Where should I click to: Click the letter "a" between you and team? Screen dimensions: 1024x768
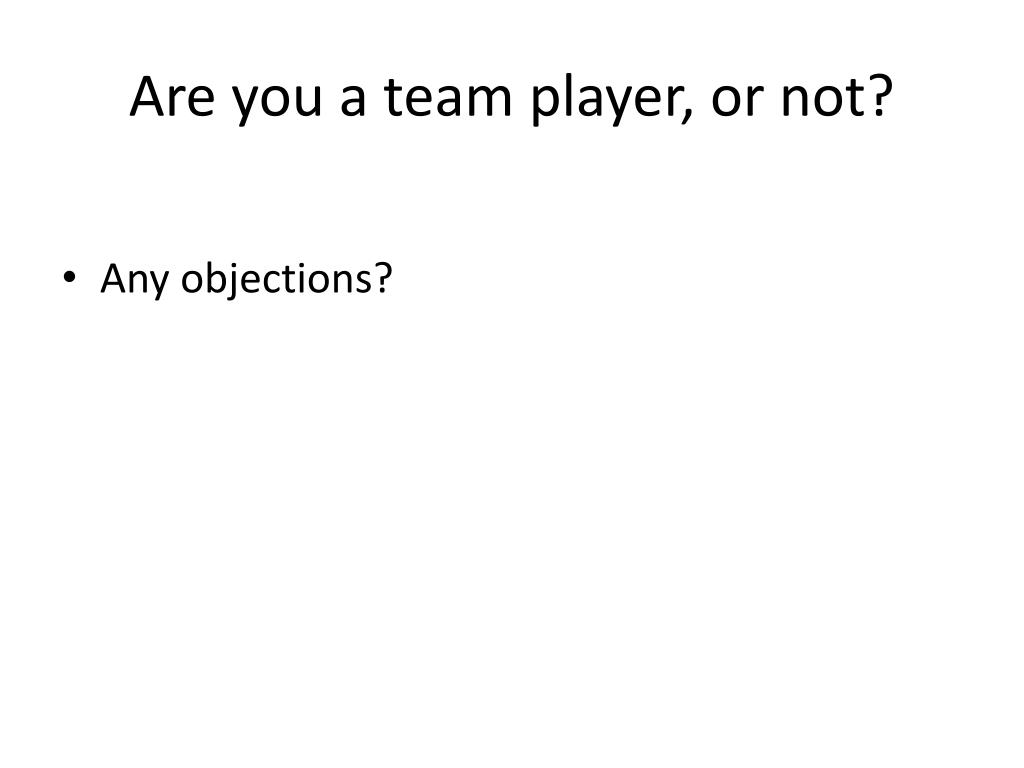[353, 101]
